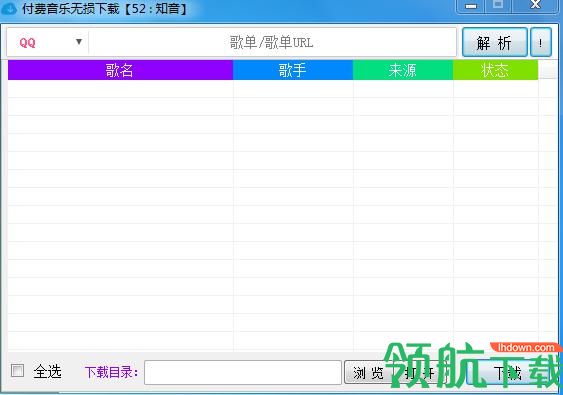This screenshot has height=395, width=563.
Task: Click the exclamation mark info button
Action: [x=540, y=42]
